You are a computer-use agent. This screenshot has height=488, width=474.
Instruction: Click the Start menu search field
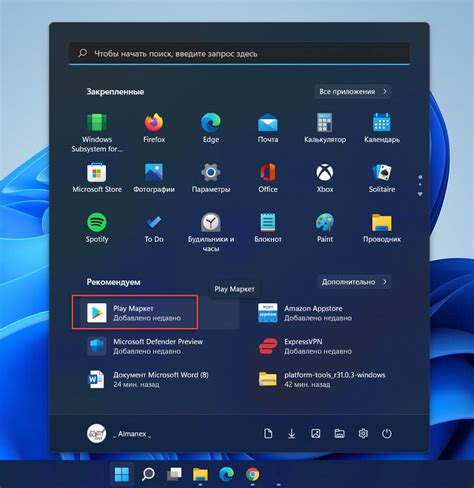(x=239, y=53)
